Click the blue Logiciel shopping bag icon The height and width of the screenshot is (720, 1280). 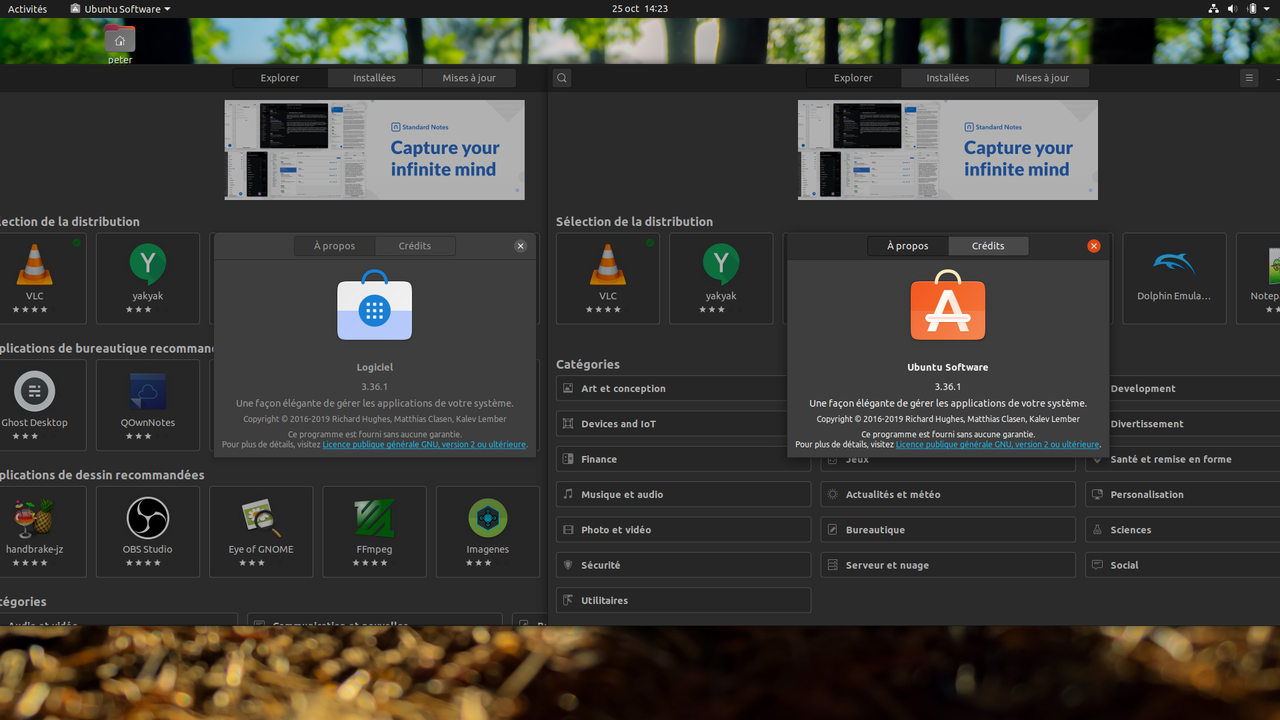pyautogui.click(x=374, y=306)
